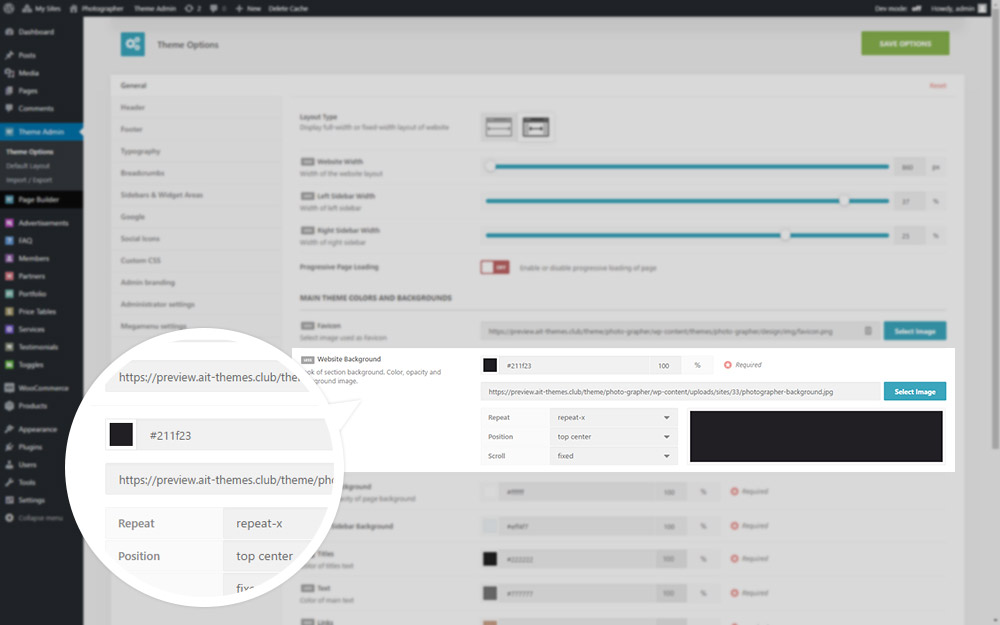
Task: Open the Position dropdown showing top center
Action: click(613, 437)
